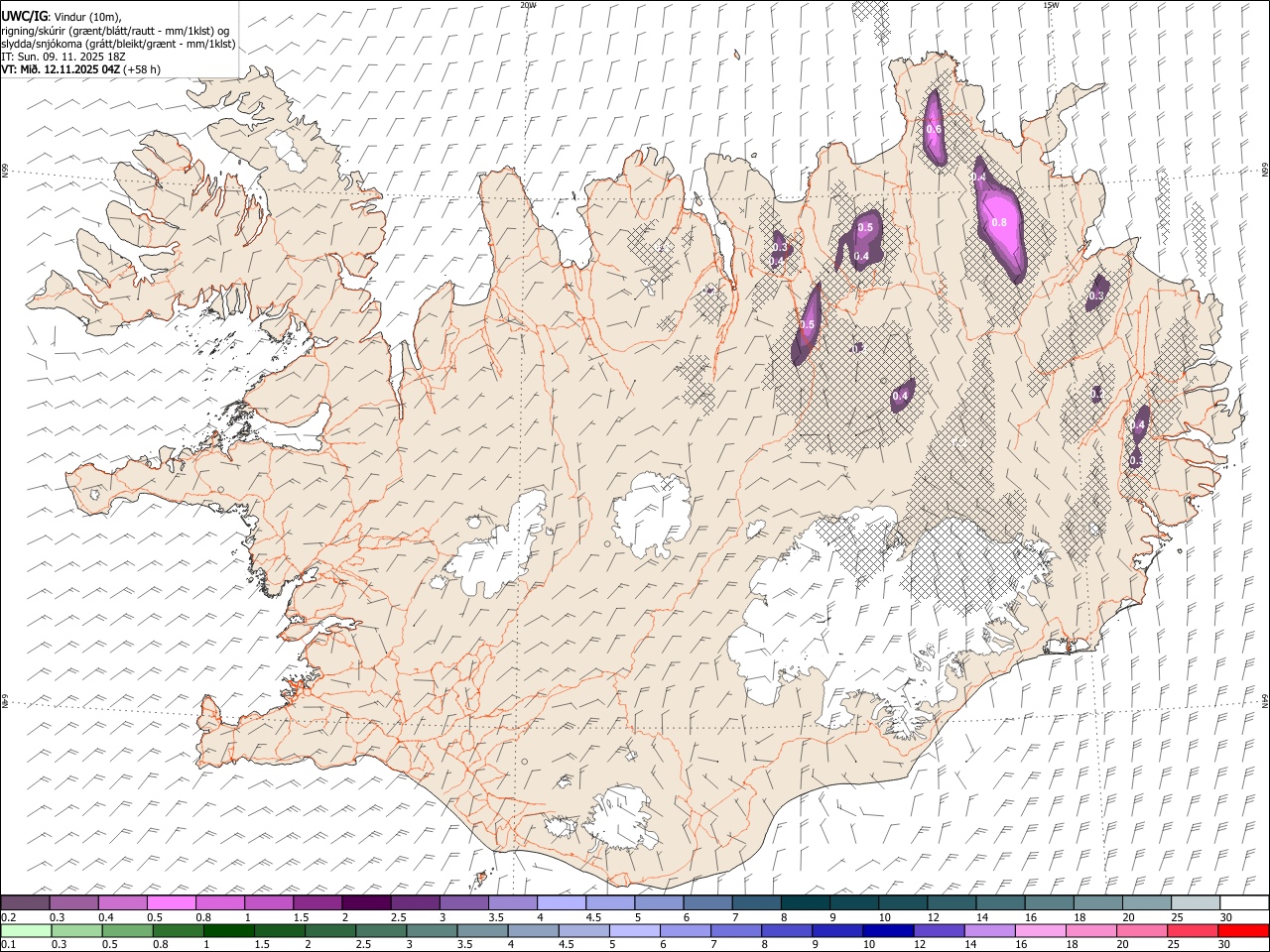Select the '(+58 h)' forecast offset text
The height and width of the screenshot is (952, 1270).
pos(142,69)
